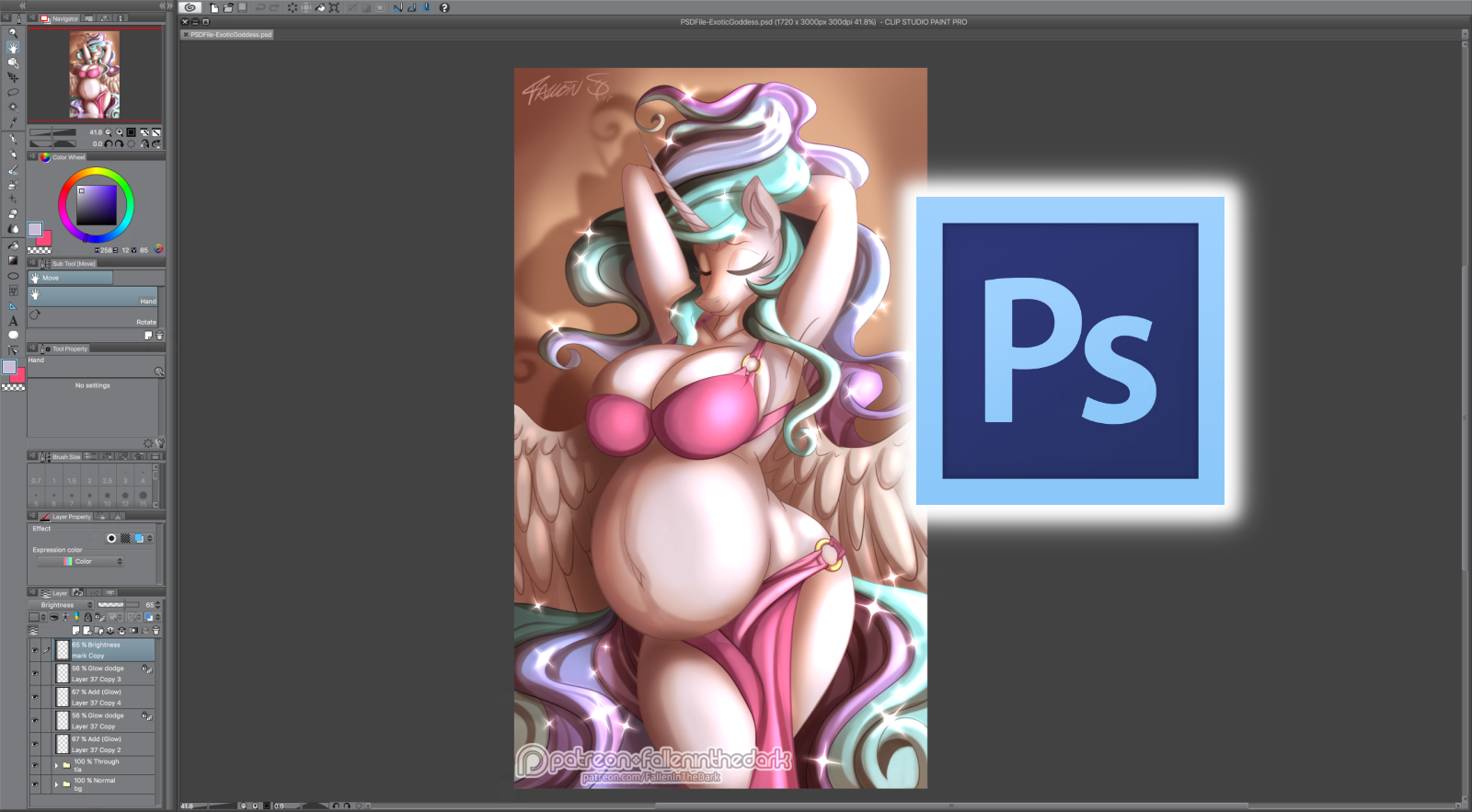Select the Brush tool
The width and height of the screenshot is (1472, 812).
[13, 170]
